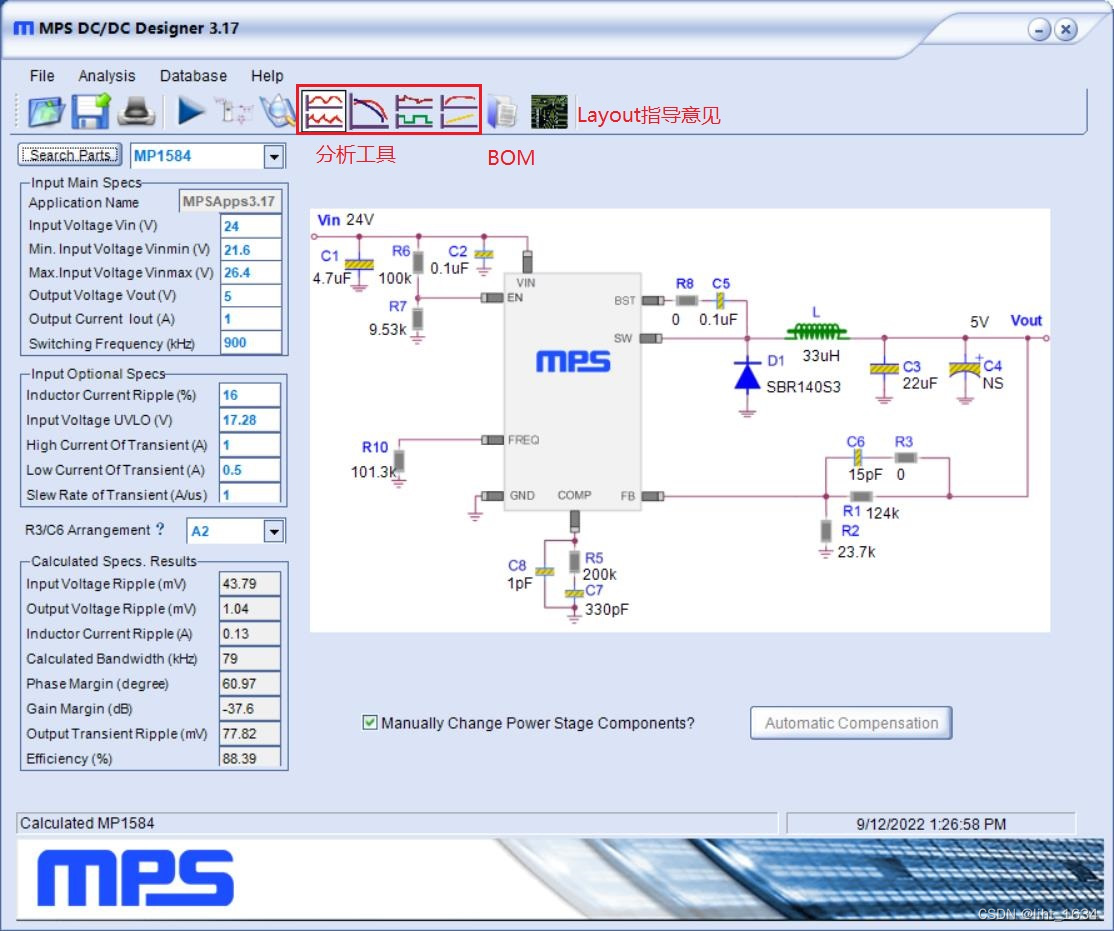This screenshot has height=931, width=1114.
Task: Click the Input Voltage Ripple value 43.79
Action: 250,583
